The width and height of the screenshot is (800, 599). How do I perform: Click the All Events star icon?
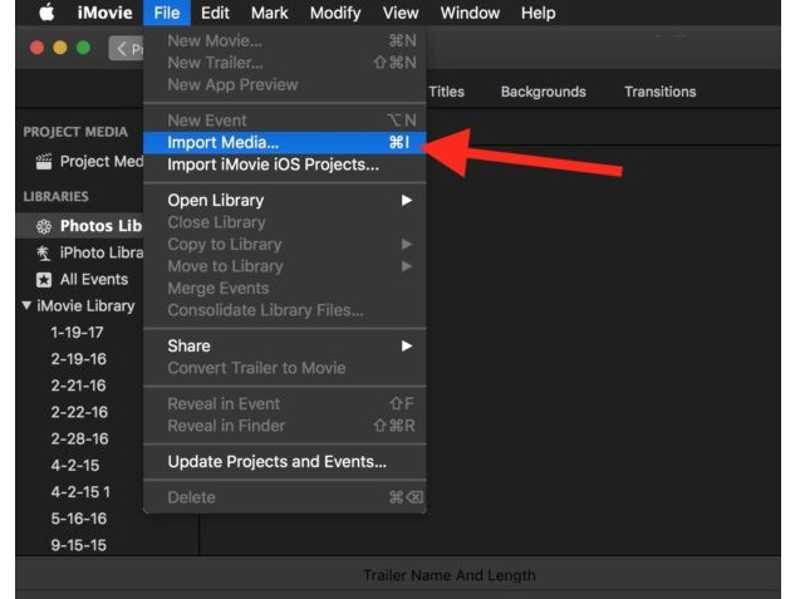click(44, 280)
